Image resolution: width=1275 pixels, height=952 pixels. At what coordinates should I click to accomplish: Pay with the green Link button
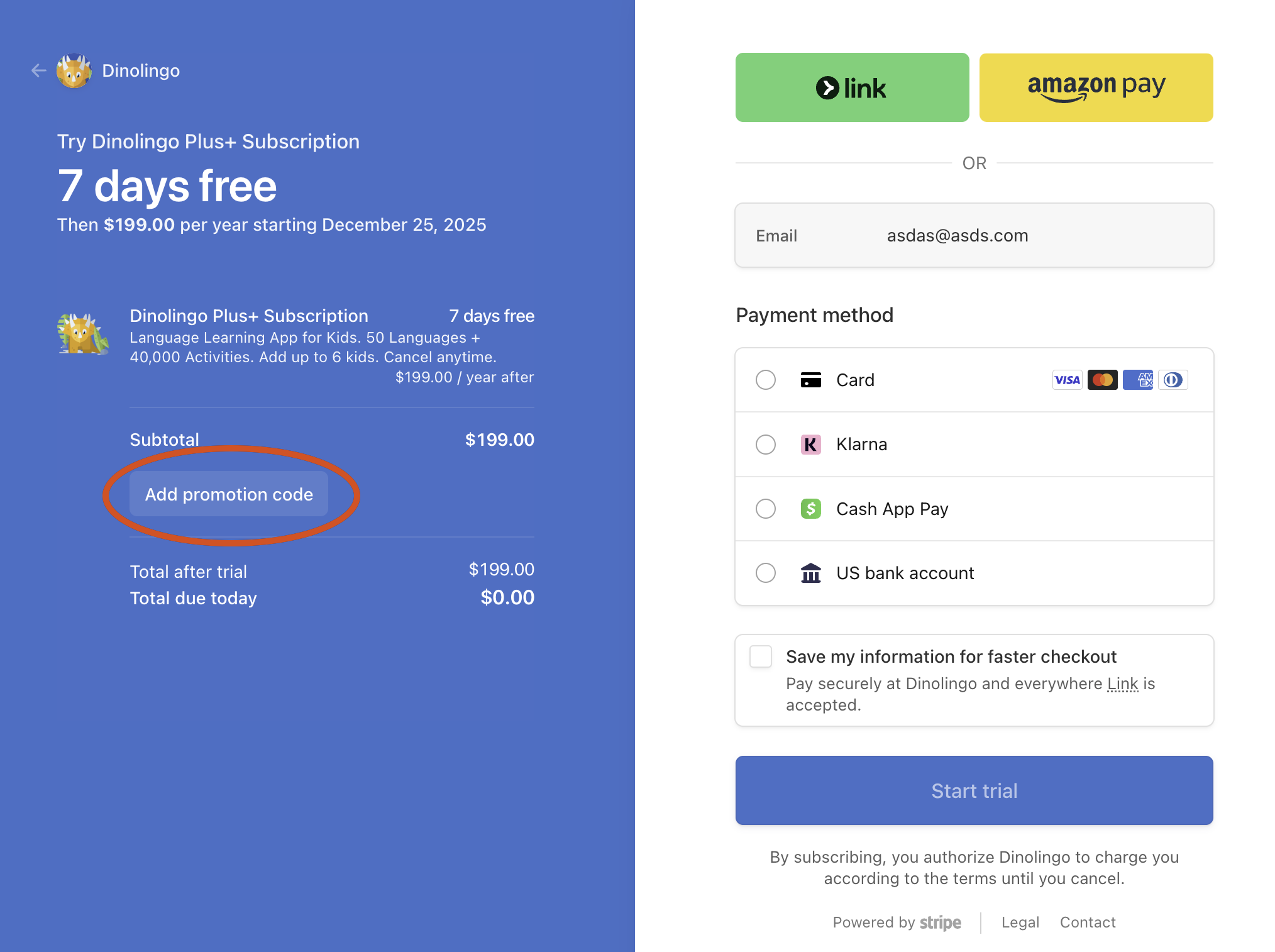(852, 87)
